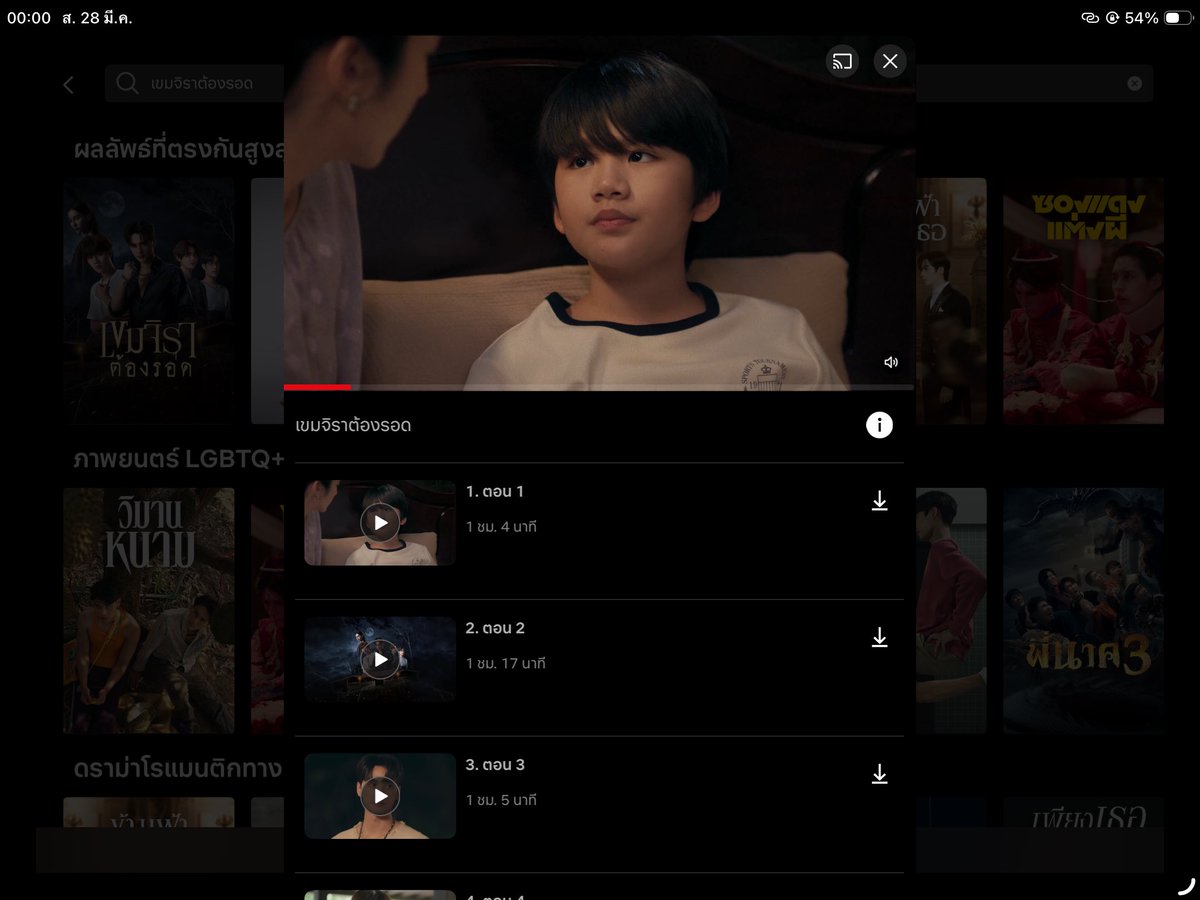Clear the search field text
Image resolution: width=1200 pixels, height=900 pixels.
point(1134,84)
